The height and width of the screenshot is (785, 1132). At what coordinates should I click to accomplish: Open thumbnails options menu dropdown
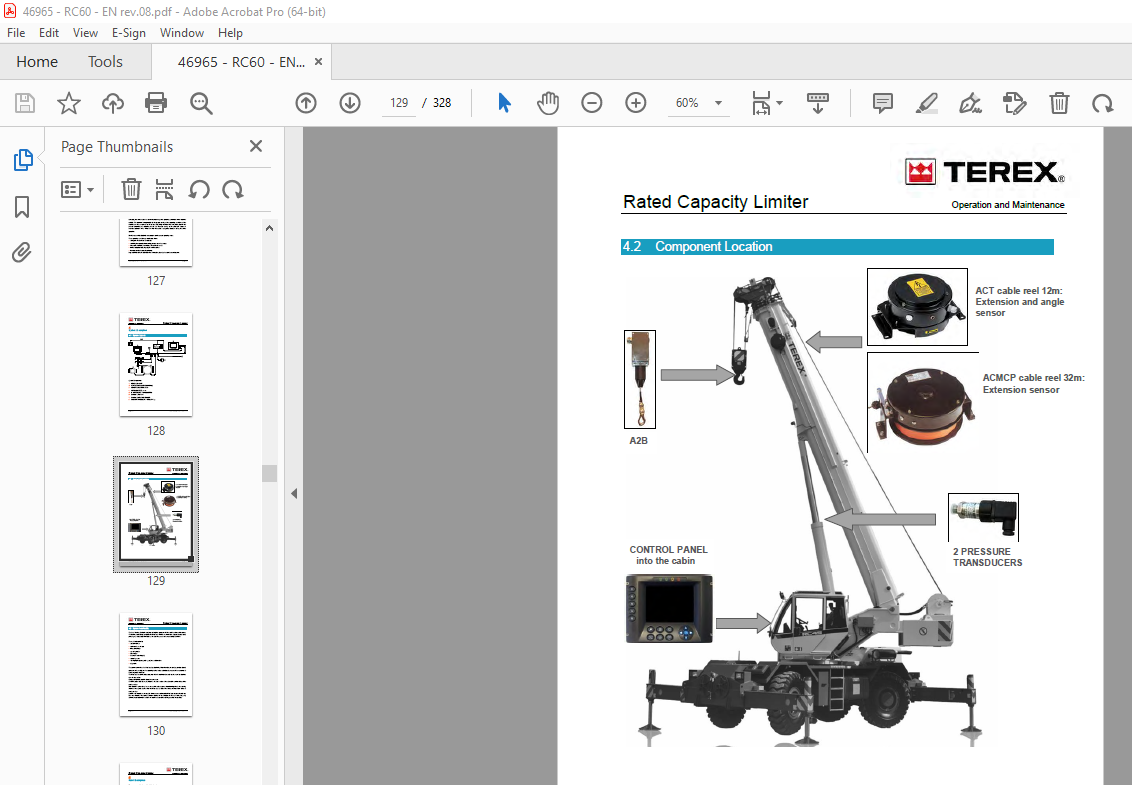77,190
